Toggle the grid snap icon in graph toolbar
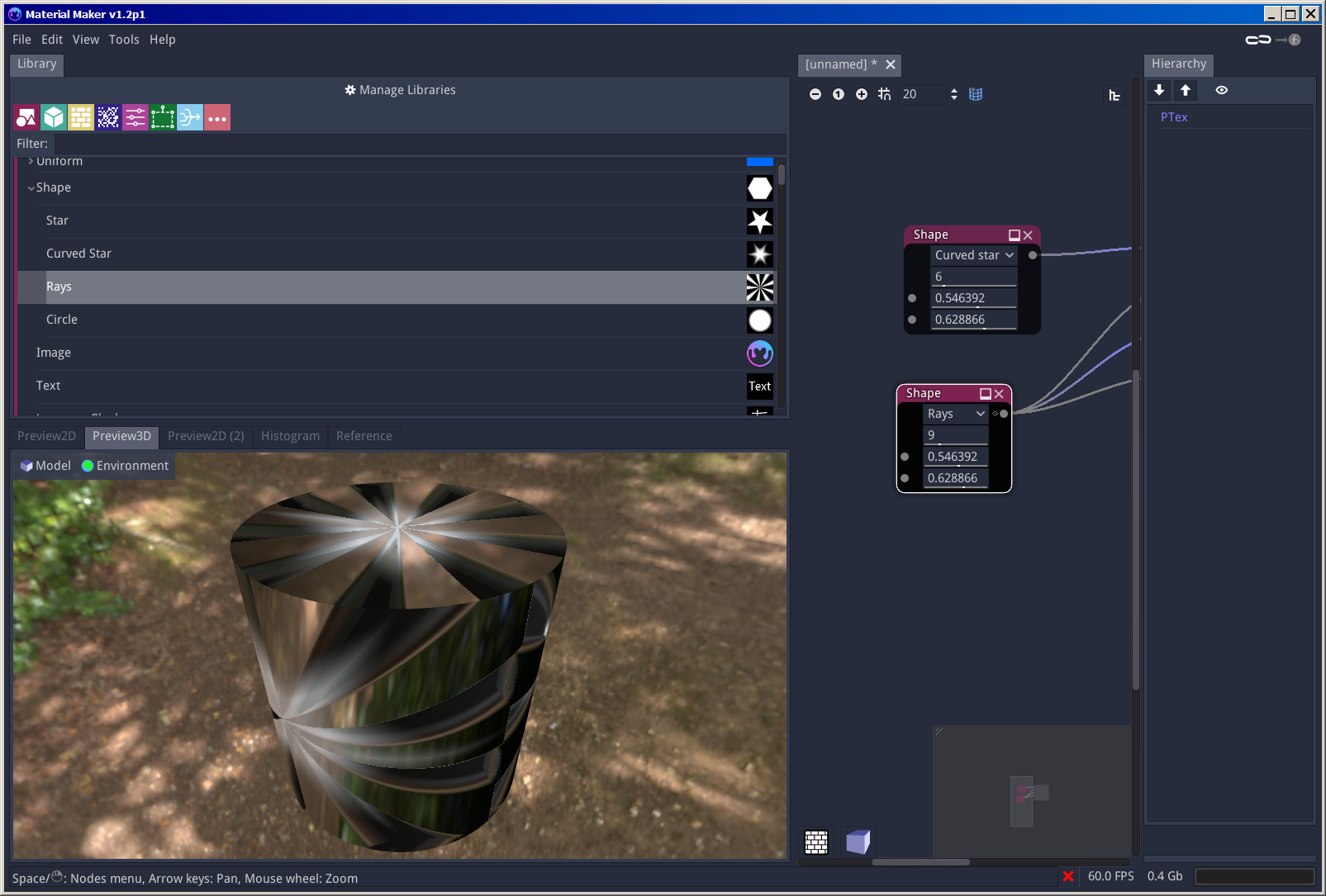 tap(884, 95)
